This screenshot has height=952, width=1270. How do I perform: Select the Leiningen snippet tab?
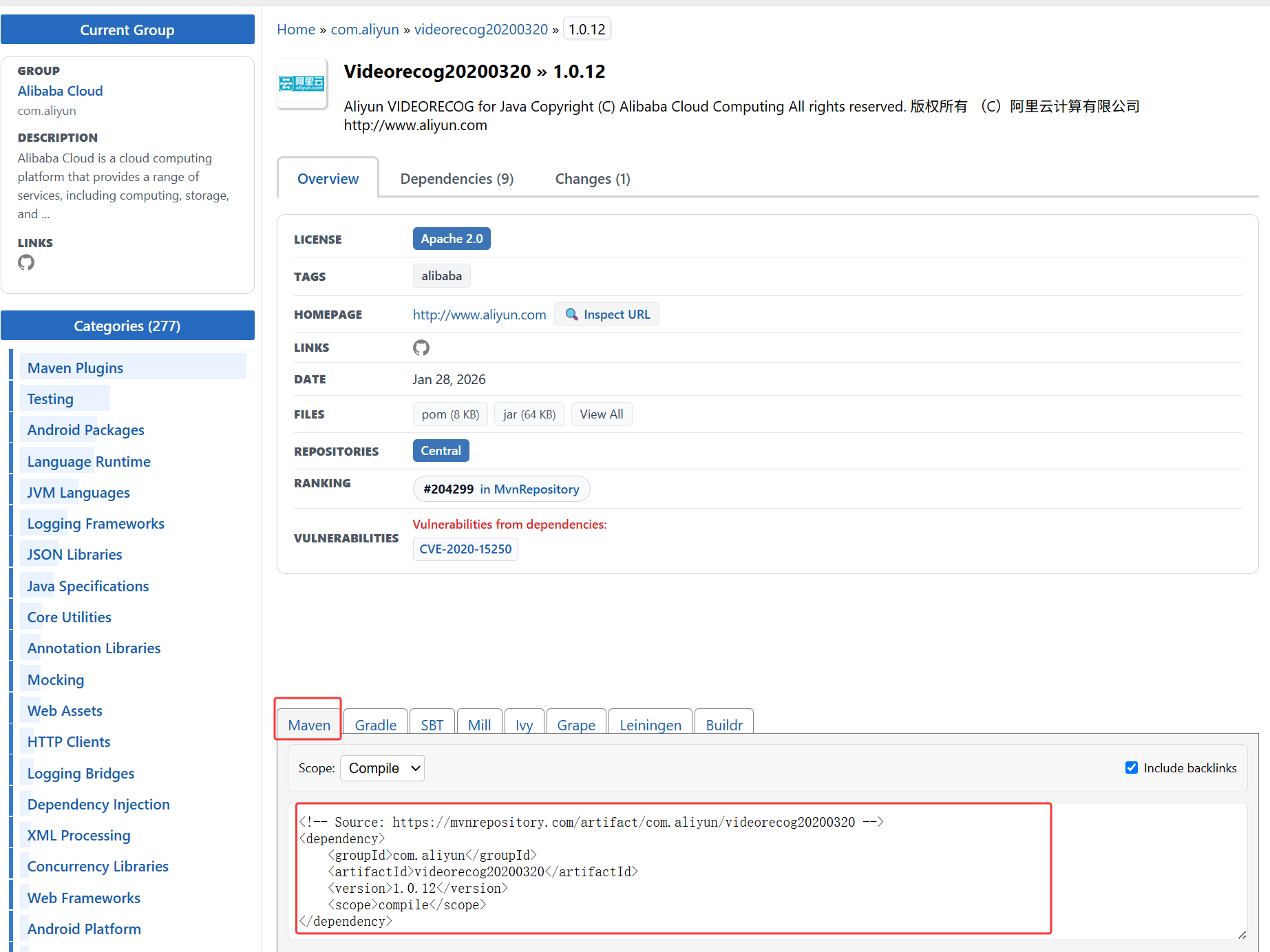pyautogui.click(x=650, y=725)
